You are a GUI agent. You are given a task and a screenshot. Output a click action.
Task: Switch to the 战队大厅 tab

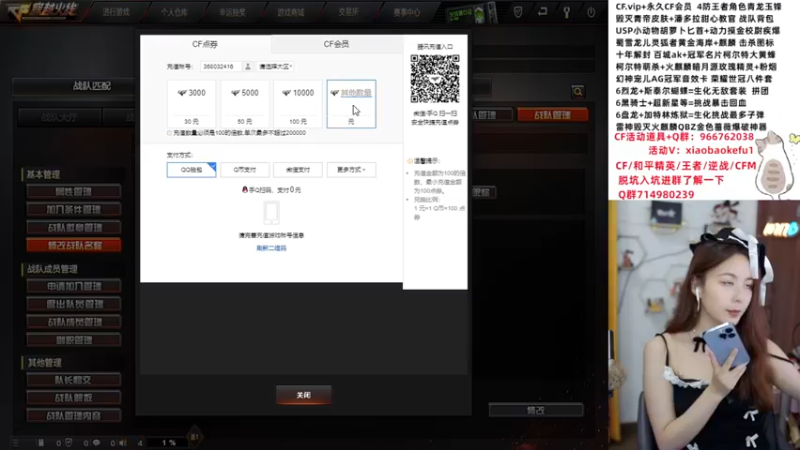tap(59, 117)
